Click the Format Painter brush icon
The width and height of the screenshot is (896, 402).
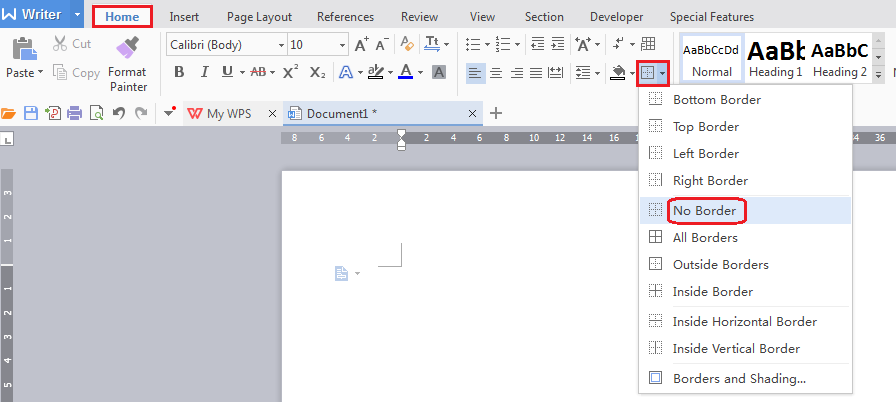pyautogui.click(x=127, y=48)
